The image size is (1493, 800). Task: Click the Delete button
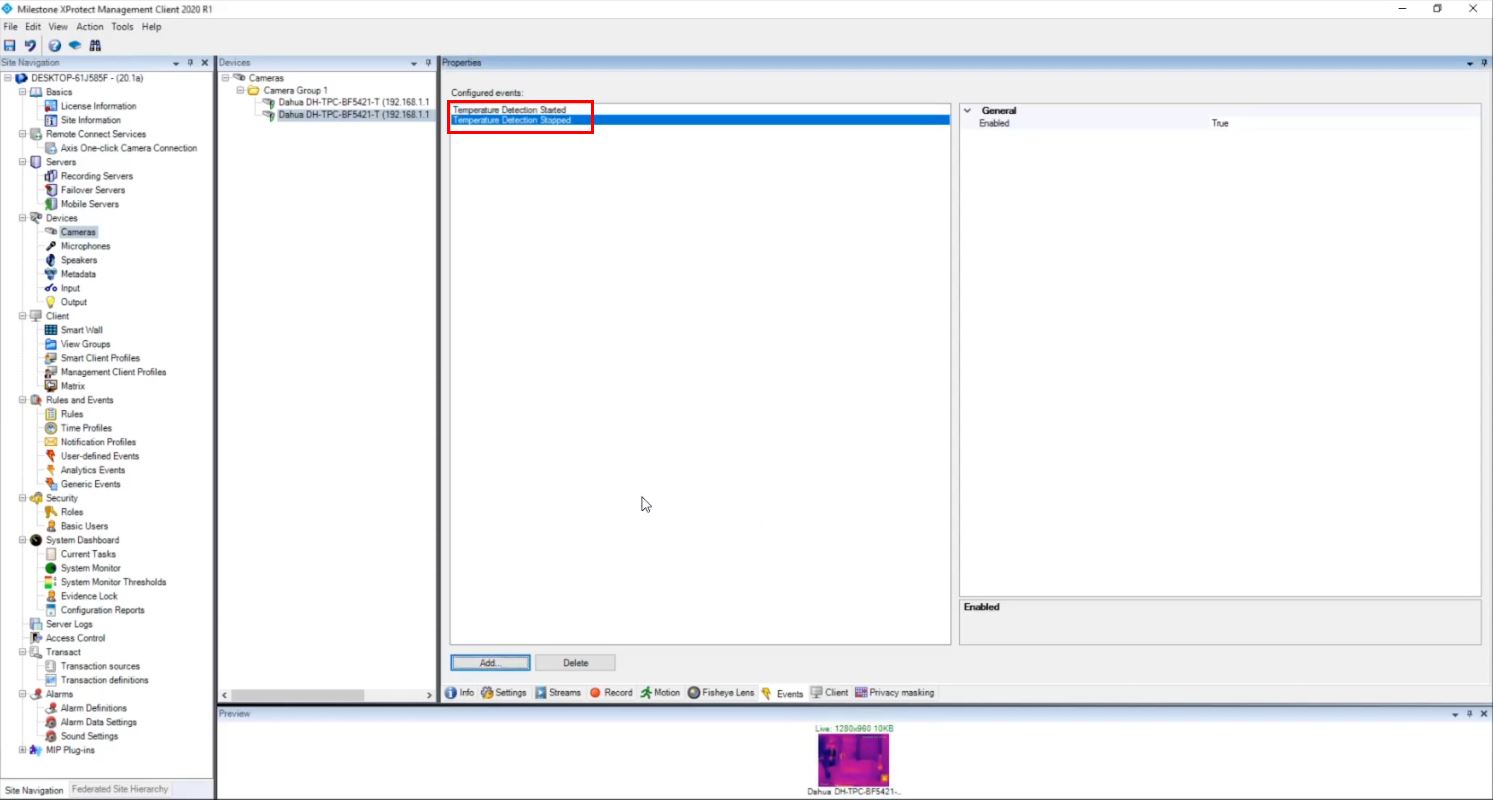coord(575,663)
